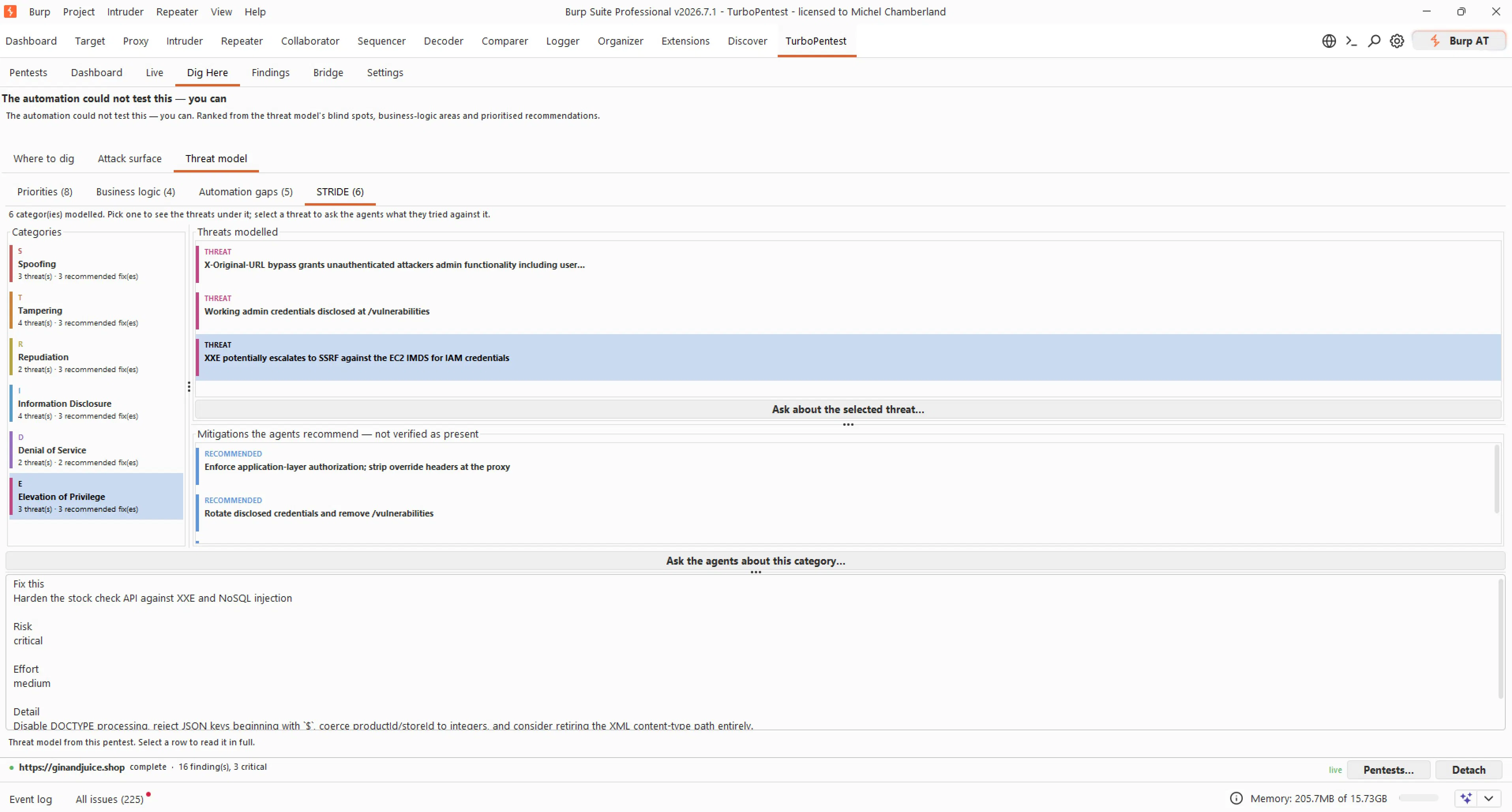The height and width of the screenshot is (812, 1512).
Task: Select the X-Original-URL bypass threat row
Action: (x=848, y=265)
